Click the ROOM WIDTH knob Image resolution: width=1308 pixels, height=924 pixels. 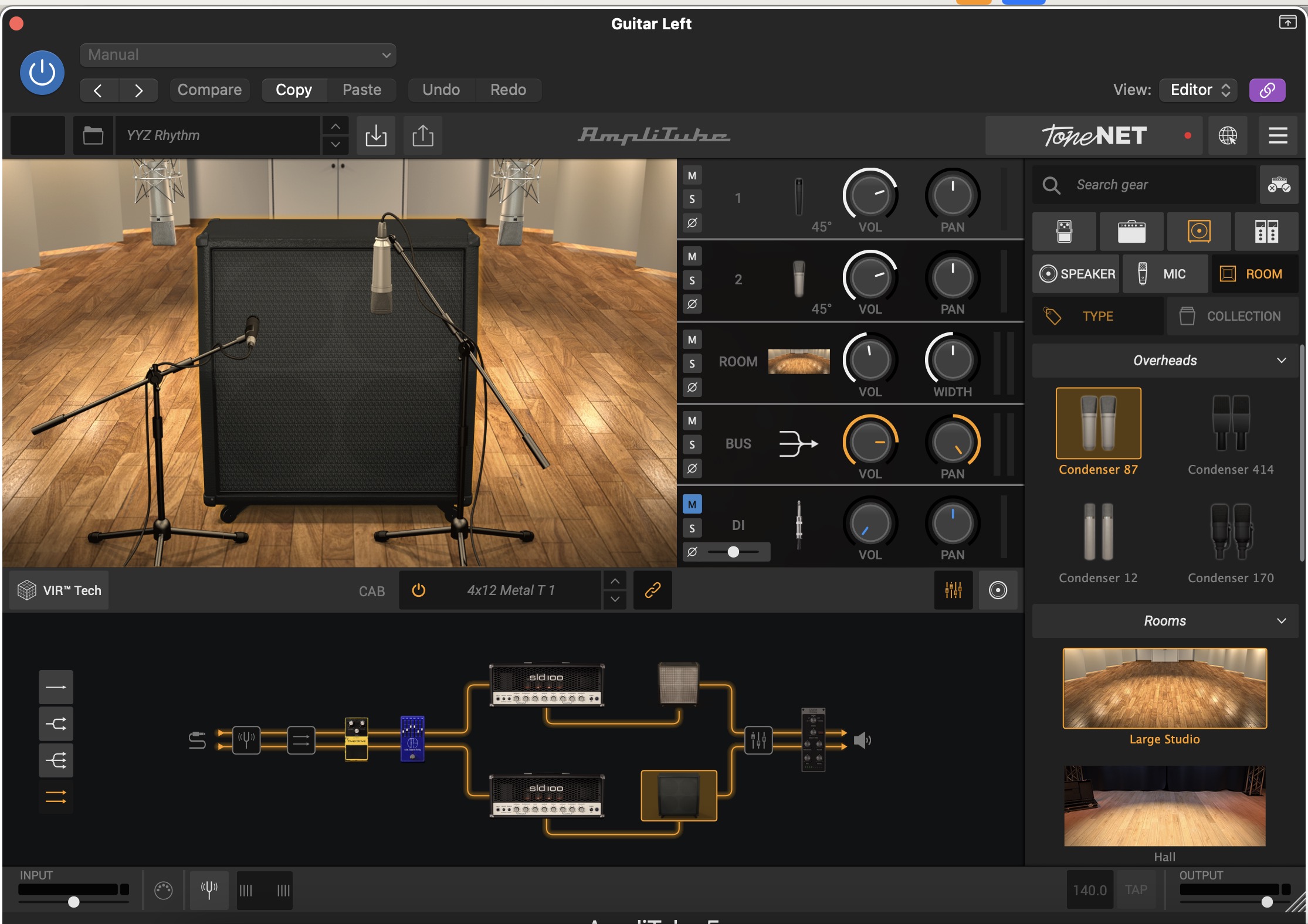pyautogui.click(x=953, y=360)
